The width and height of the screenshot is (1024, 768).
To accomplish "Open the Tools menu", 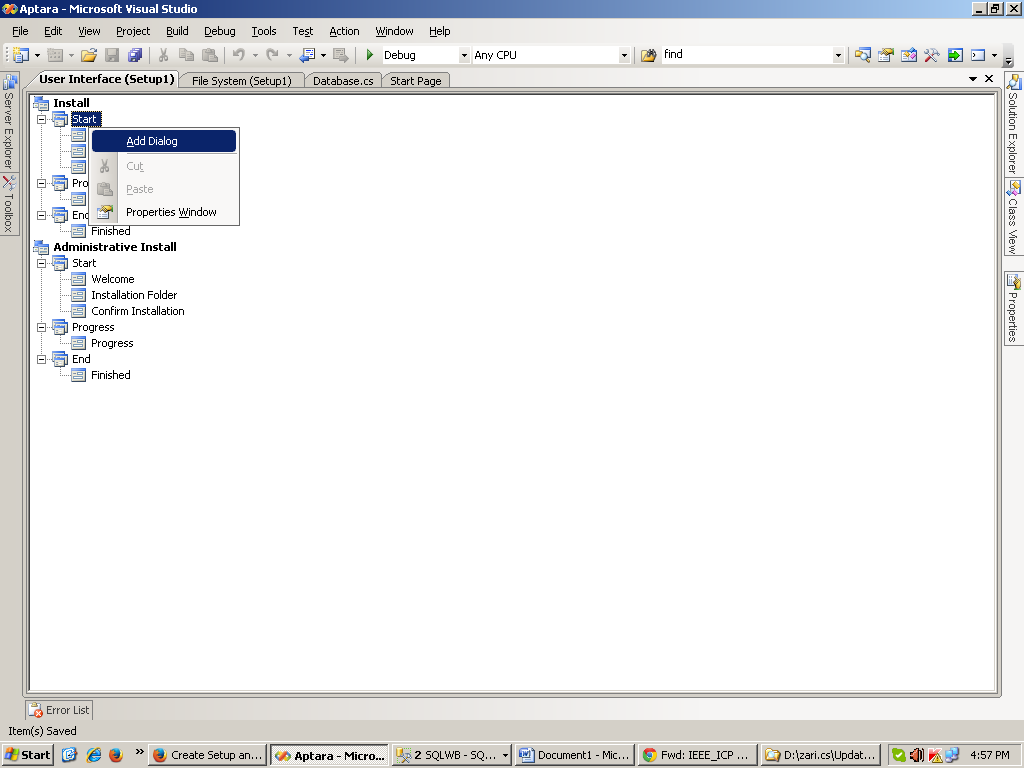I will click(x=264, y=31).
